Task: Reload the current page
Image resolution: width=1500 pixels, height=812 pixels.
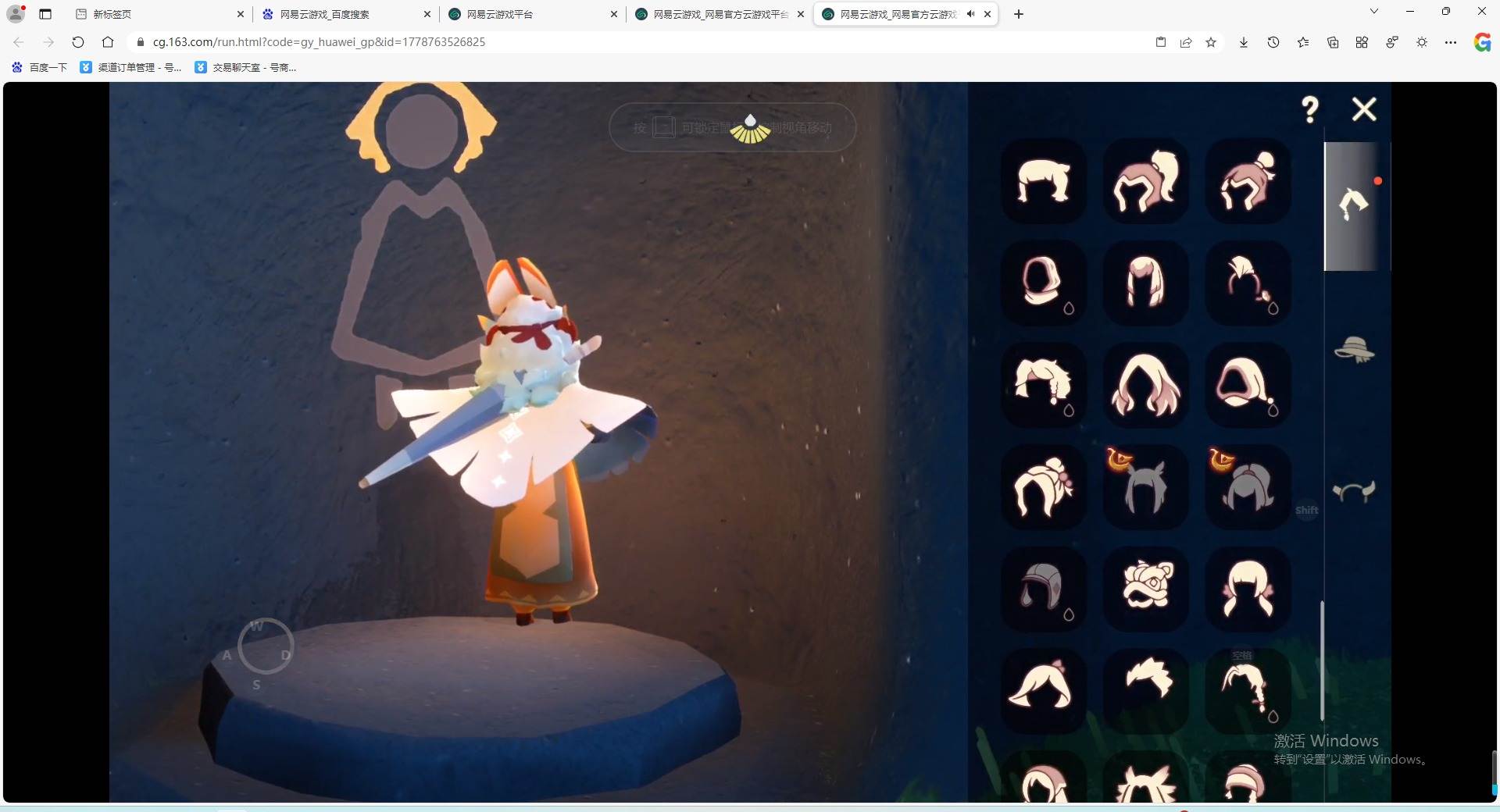Action: pyautogui.click(x=78, y=42)
